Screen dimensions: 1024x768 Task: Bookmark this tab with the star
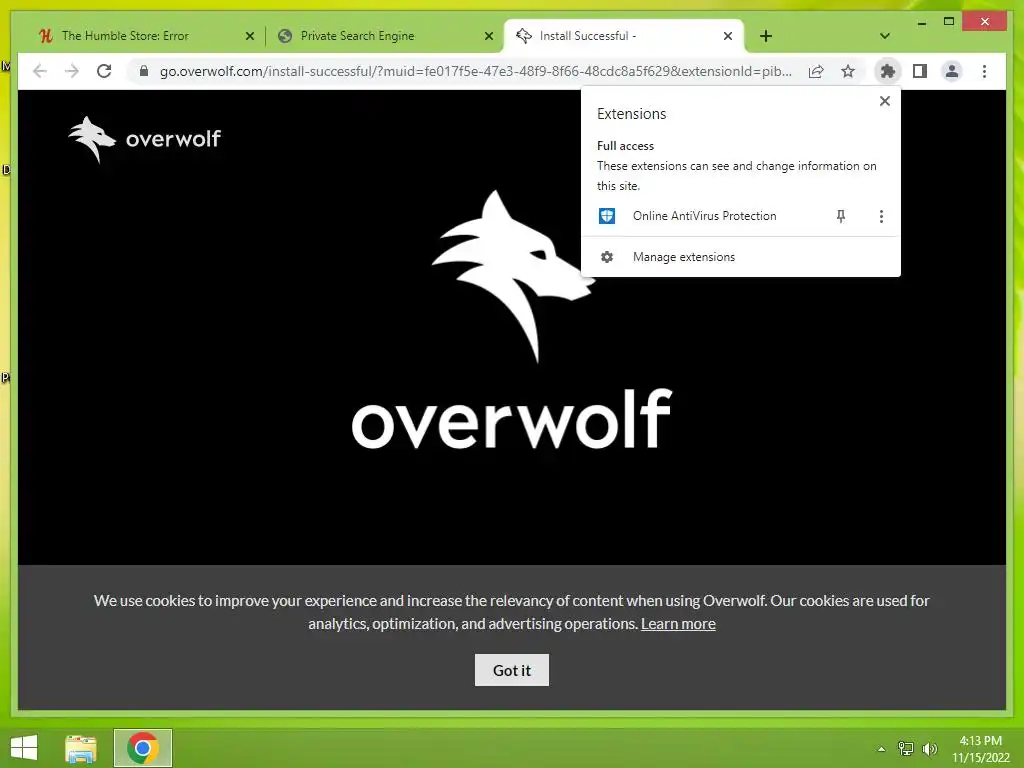point(848,71)
